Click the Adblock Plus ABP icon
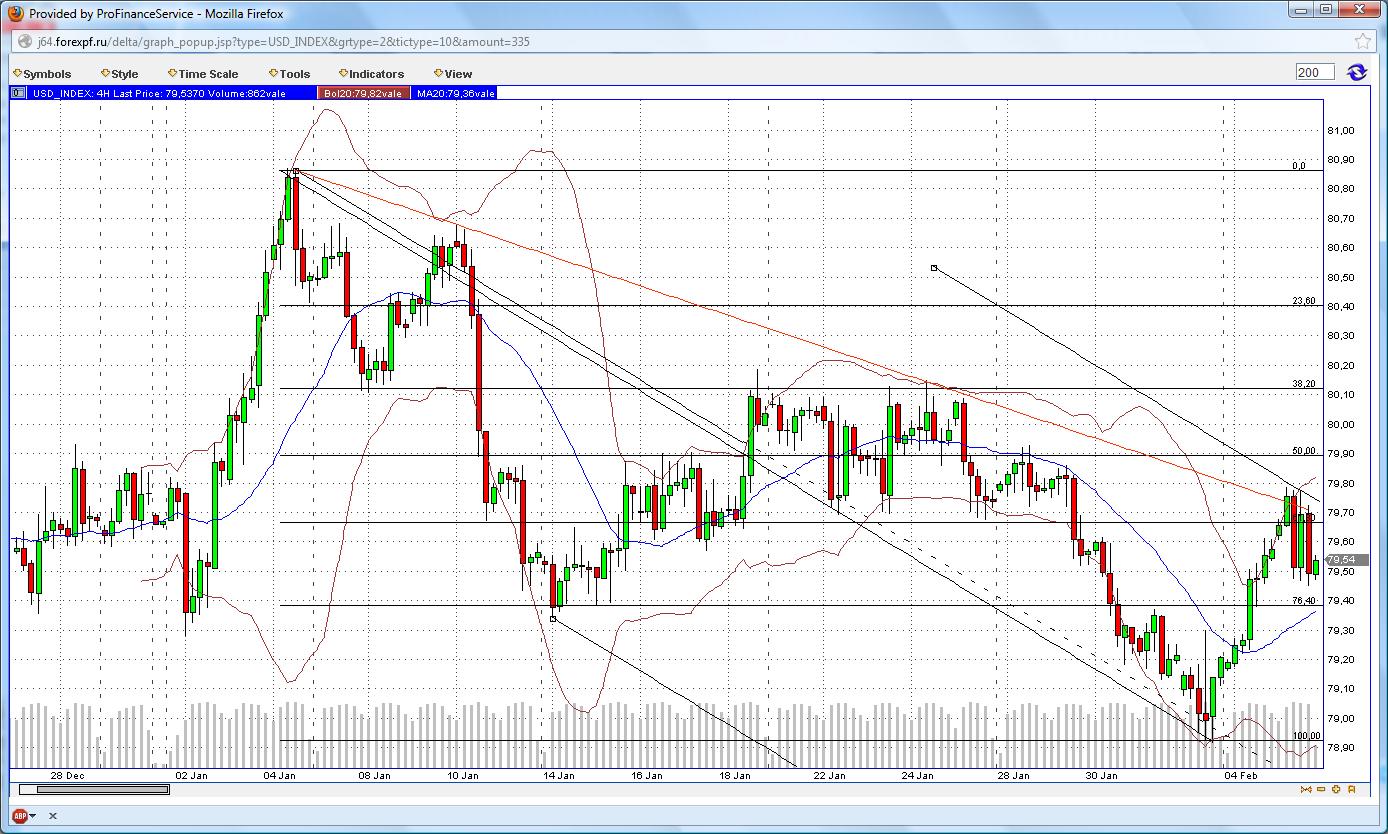Image resolution: width=1388 pixels, height=834 pixels. pos(18,815)
